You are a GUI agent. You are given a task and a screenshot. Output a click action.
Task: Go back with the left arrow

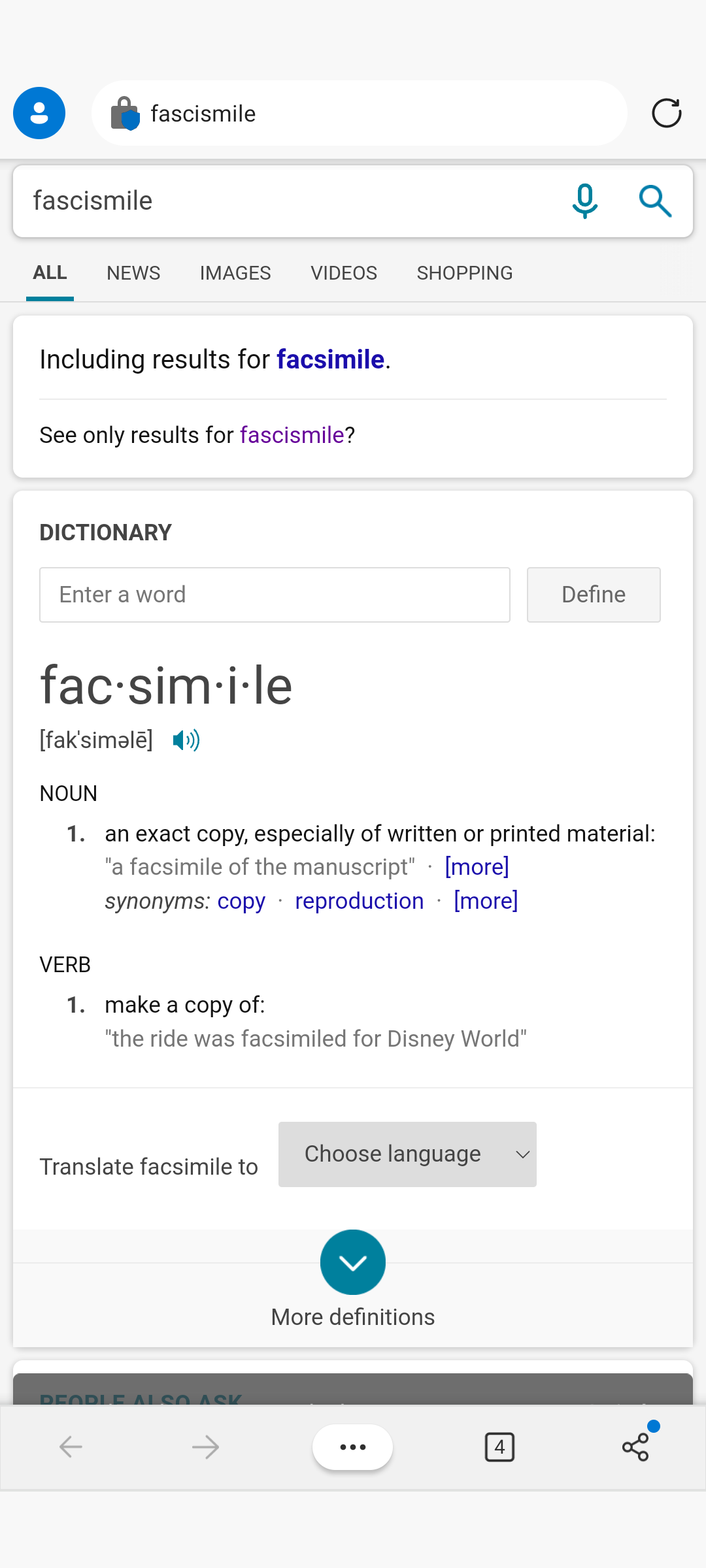click(71, 1447)
